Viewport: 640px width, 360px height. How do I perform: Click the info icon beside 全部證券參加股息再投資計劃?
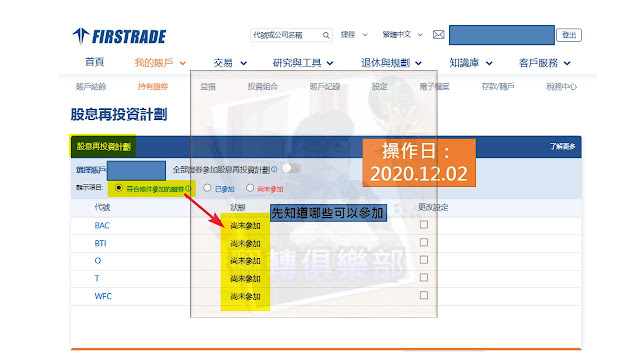pyautogui.click(x=274, y=169)
